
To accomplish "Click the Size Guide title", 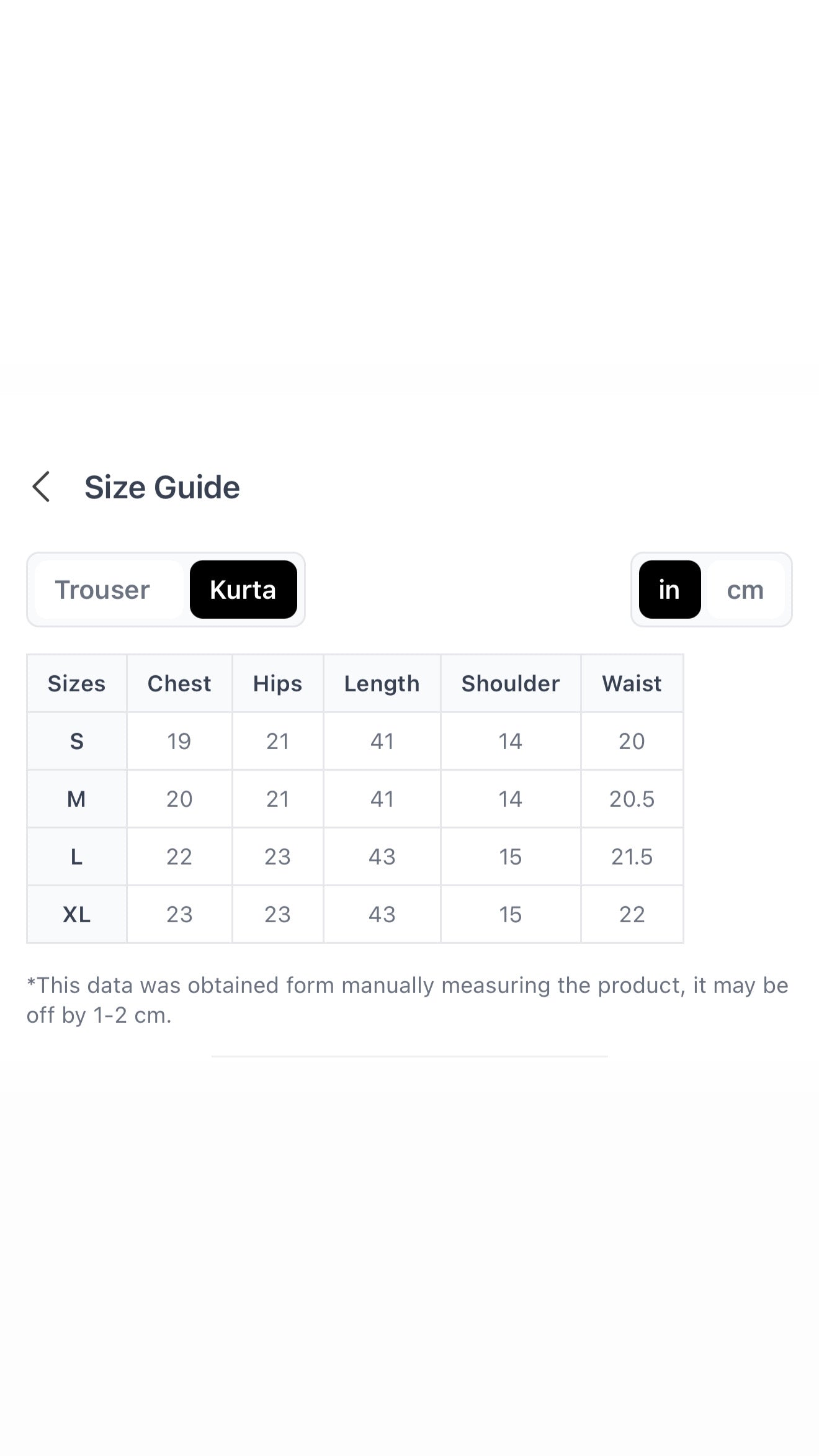I will pos(162,487).
